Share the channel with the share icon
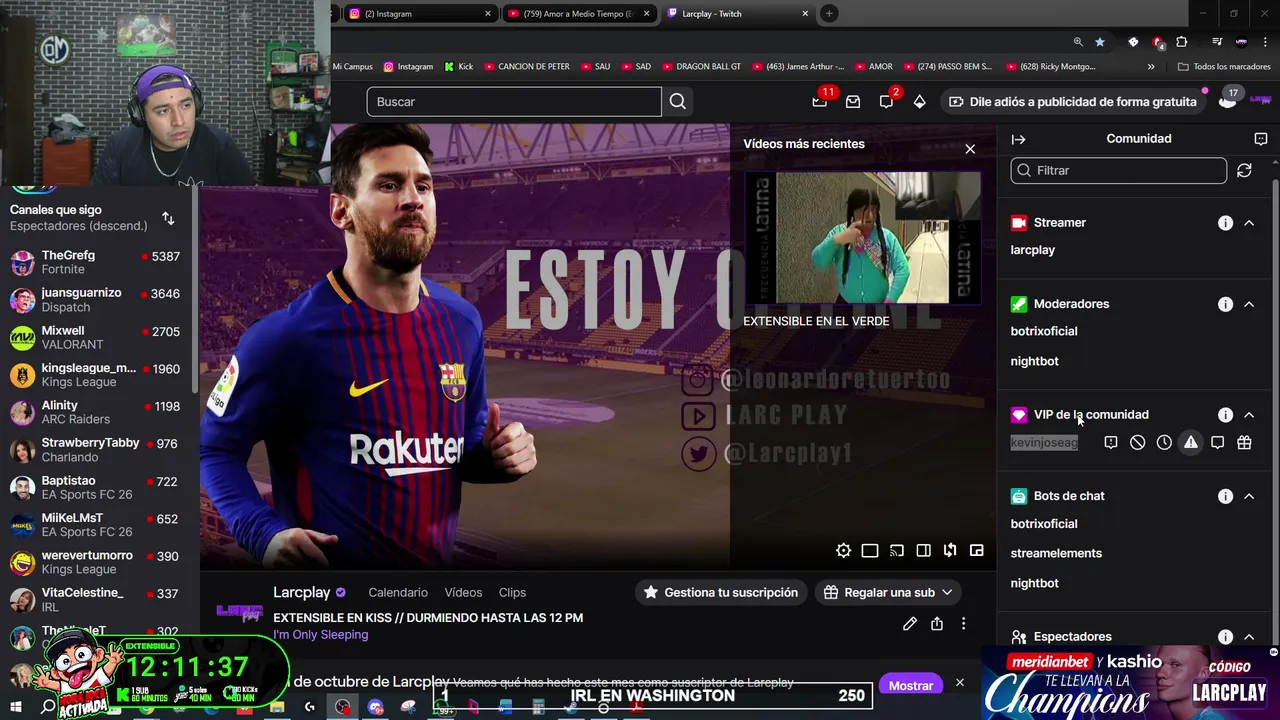The width and height of the screenshot is (1280, 720). 937,624
